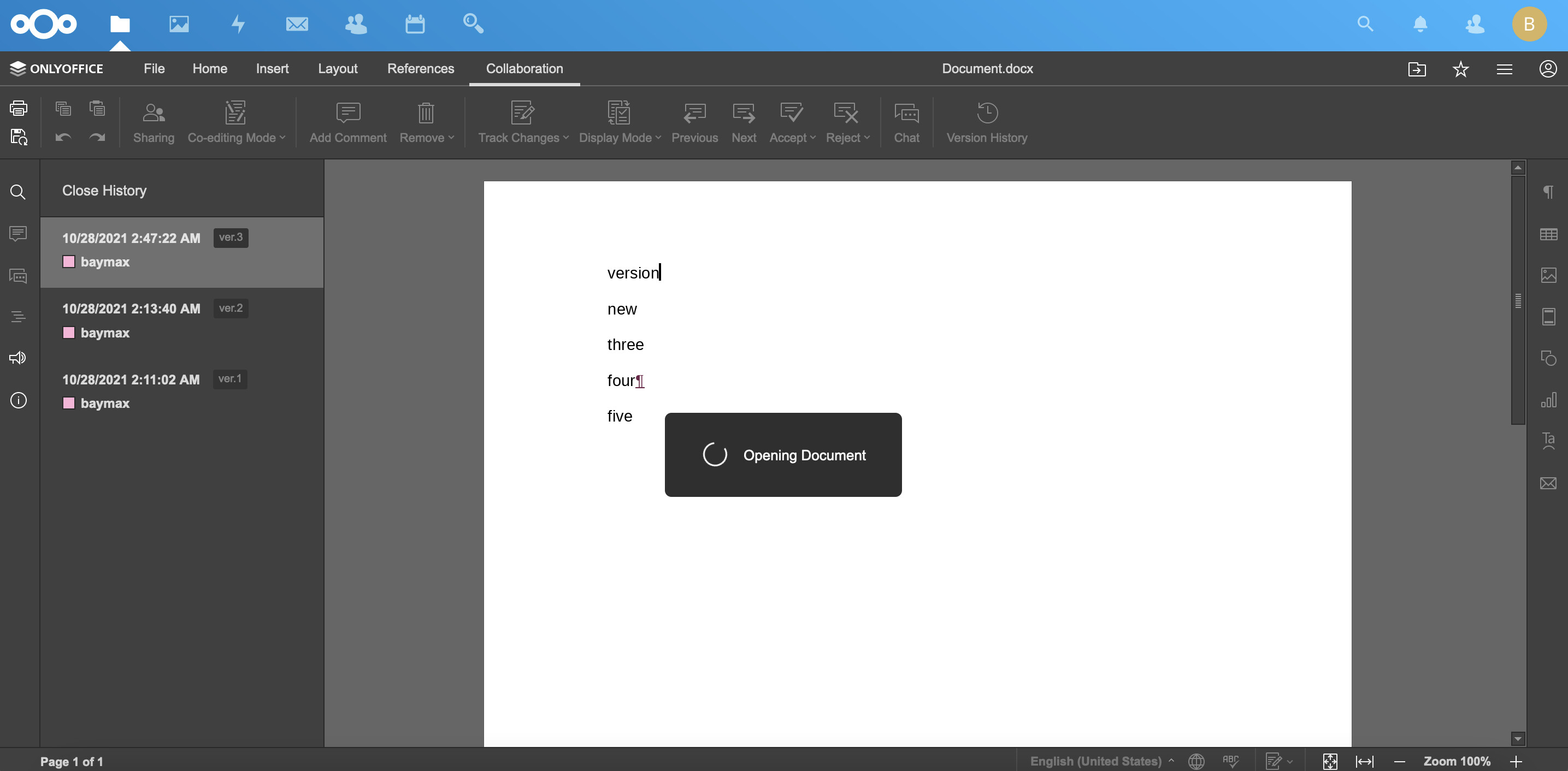The width and height of the screenshot is (1568, 771).
Task: Open the search icon in left sidebar
Action: pyautogui.click(x=18, y=192)
